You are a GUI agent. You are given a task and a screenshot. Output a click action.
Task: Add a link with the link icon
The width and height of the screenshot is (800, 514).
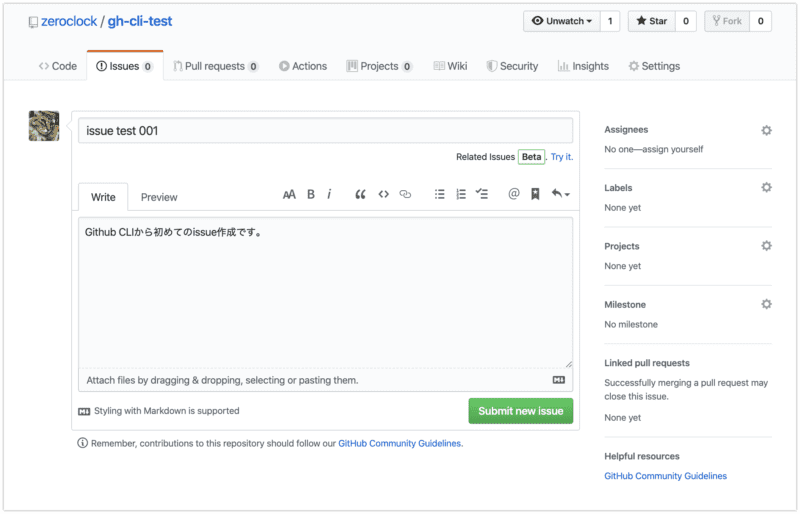pos(405,195)
